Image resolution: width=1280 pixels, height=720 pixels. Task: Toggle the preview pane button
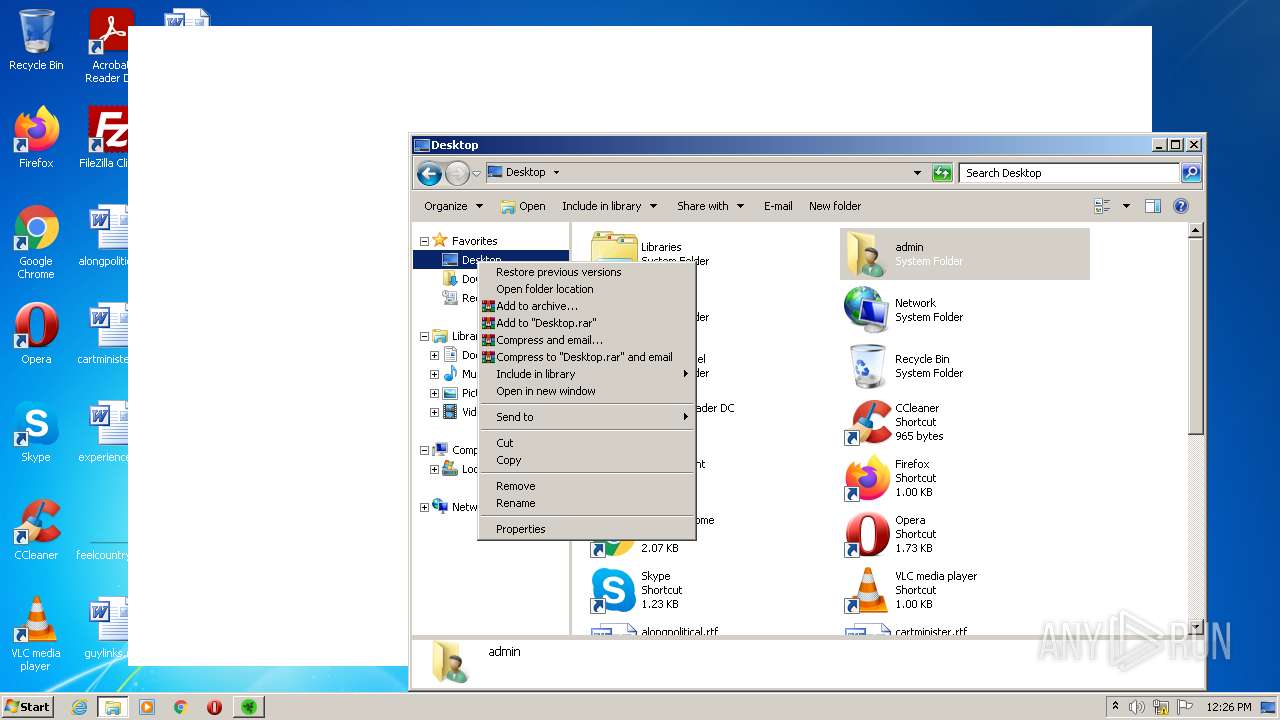(x=1153, y=206)
